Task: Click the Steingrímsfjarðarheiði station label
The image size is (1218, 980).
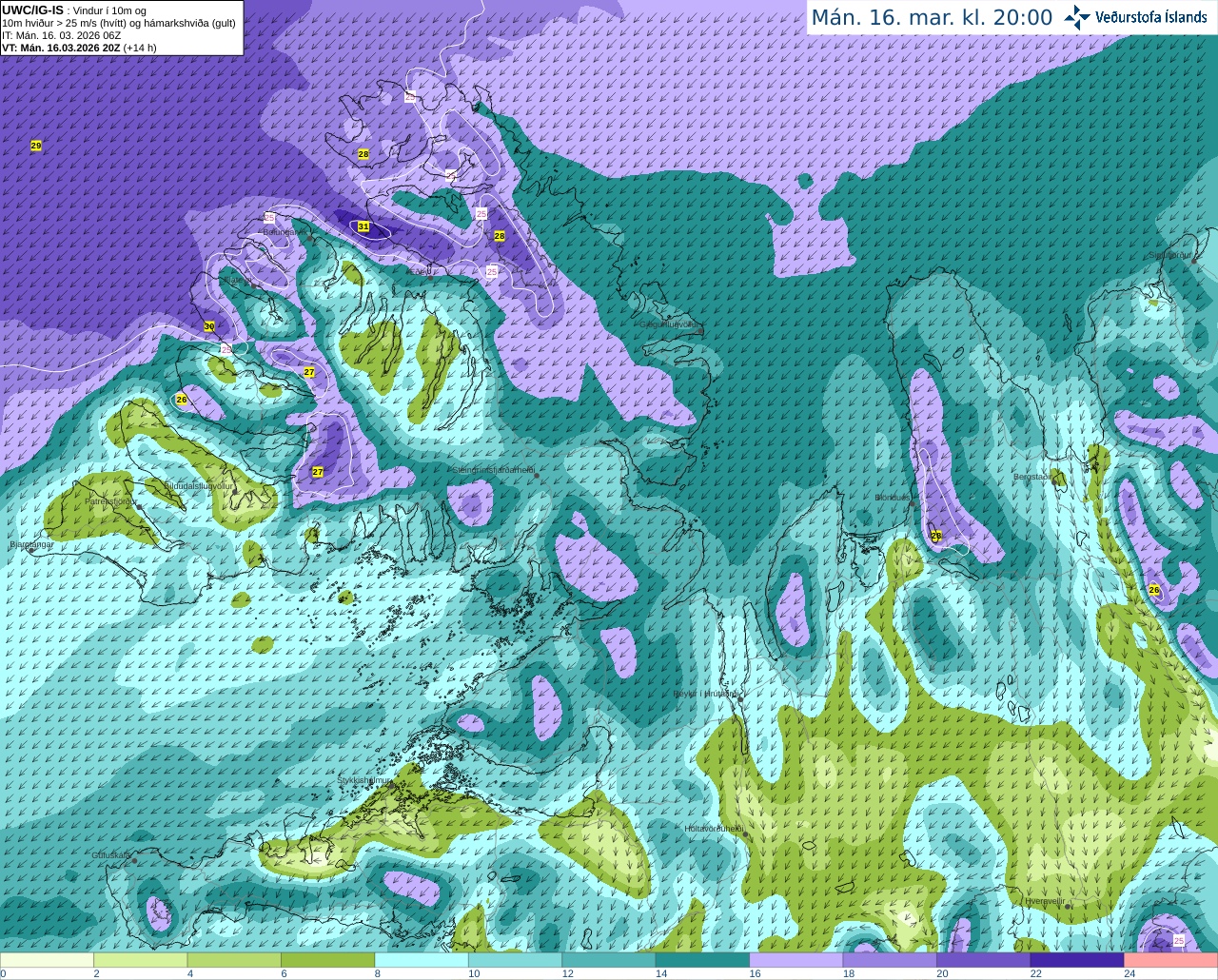Action: coord(493,470)
